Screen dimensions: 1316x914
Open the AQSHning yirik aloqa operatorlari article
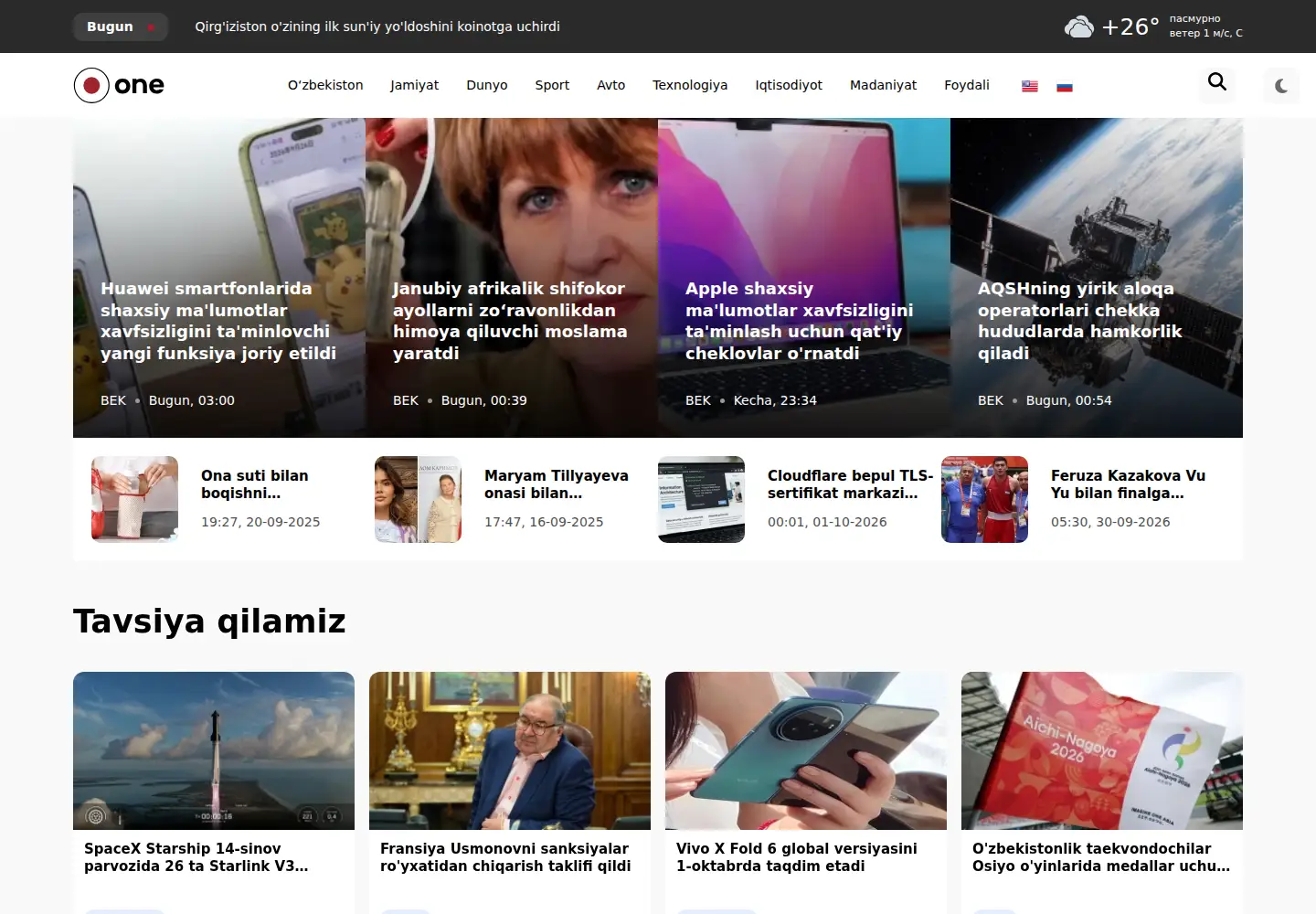pyautogui.click(x=1079, y=321)
